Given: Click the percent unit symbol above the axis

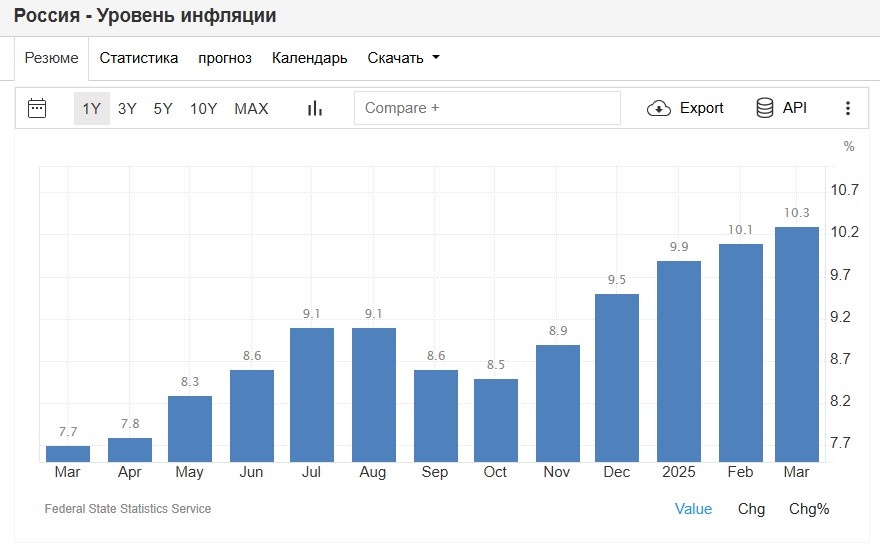Looking at the screenshot, I should [x=849, y=146].
